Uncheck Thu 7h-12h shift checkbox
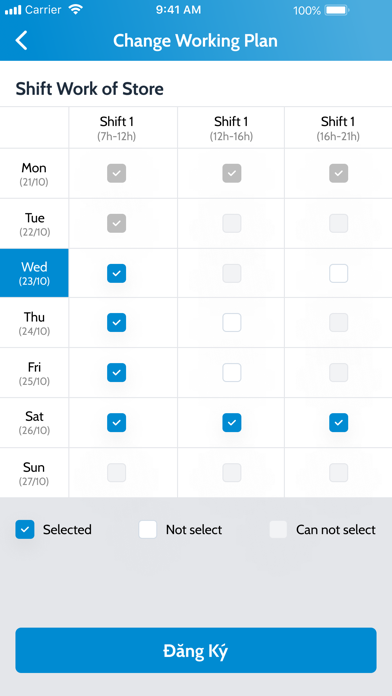The height and width of the screenshot is (696, 392). pyautogui.click(x=116, y=323)
